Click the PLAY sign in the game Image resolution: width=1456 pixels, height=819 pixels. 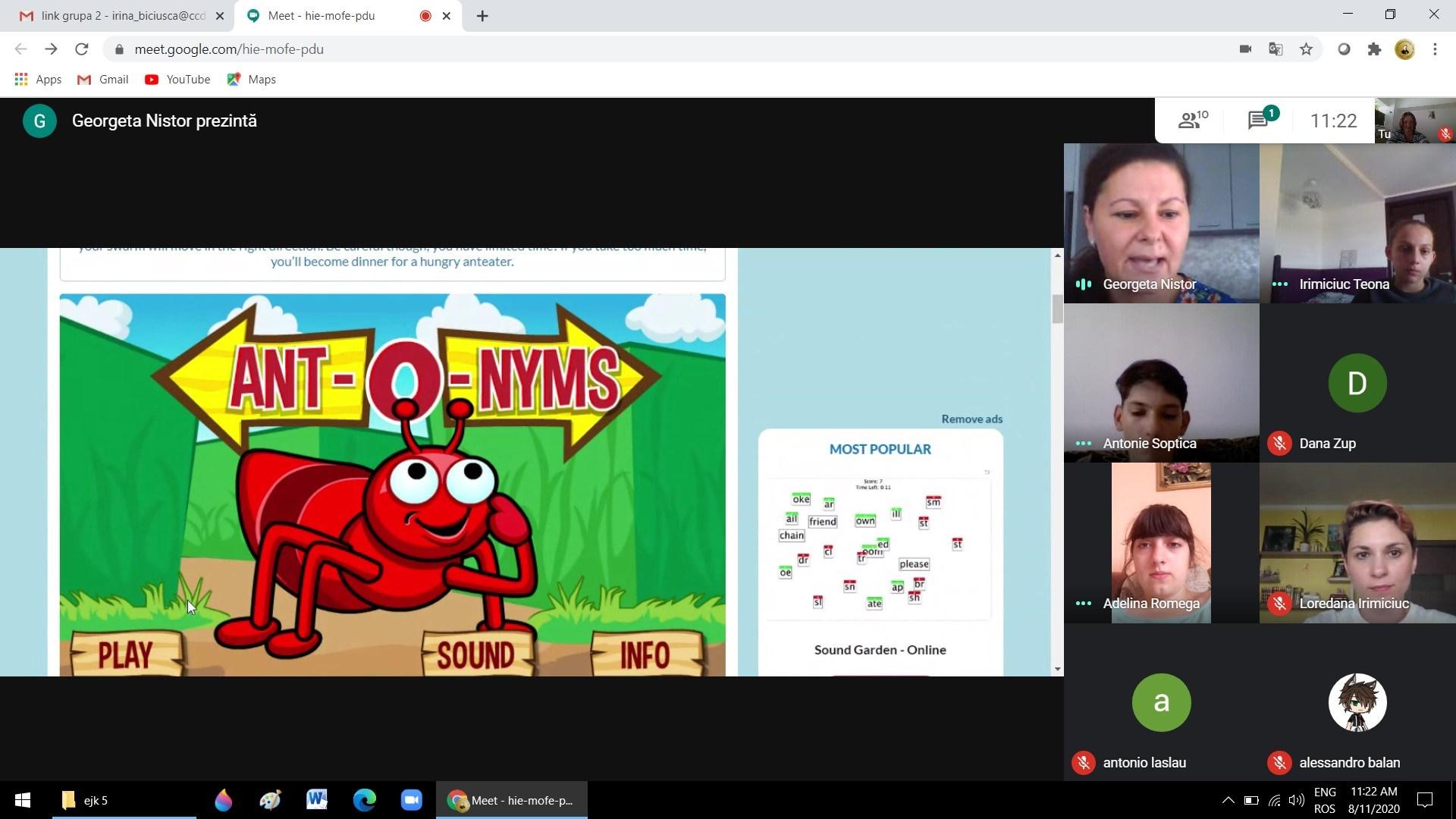pyautogui.click(x=126, y=654)
